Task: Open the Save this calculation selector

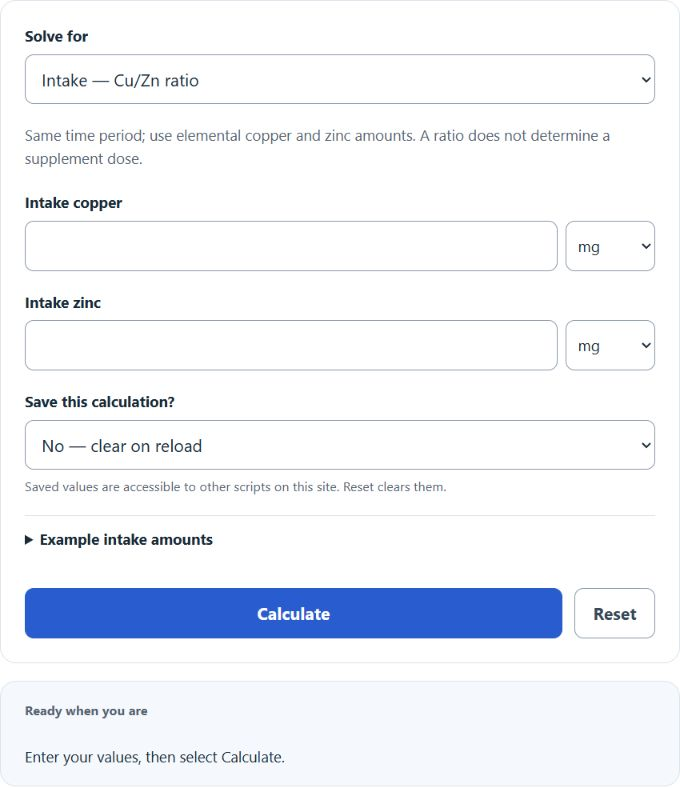Action: click(340, 445)
